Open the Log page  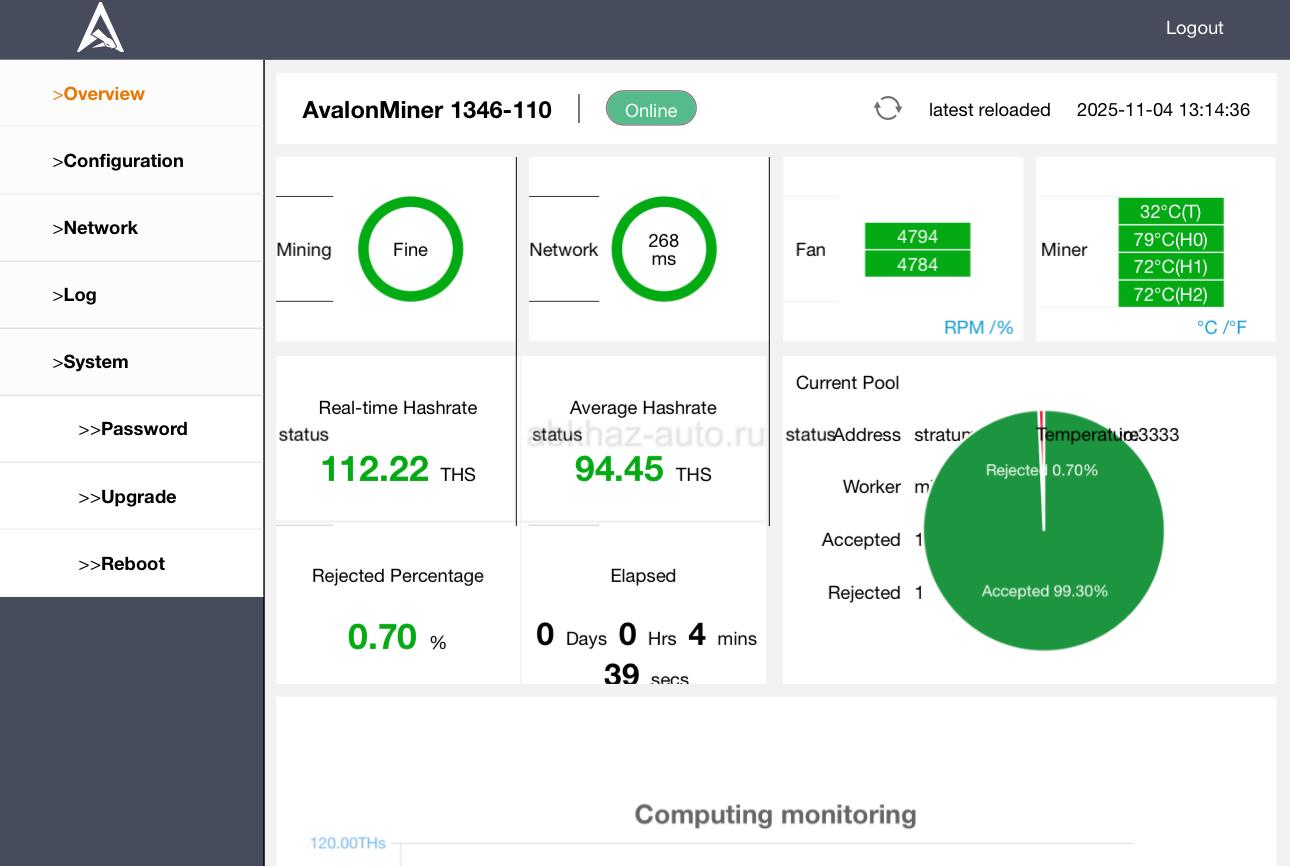coord(79,295)
